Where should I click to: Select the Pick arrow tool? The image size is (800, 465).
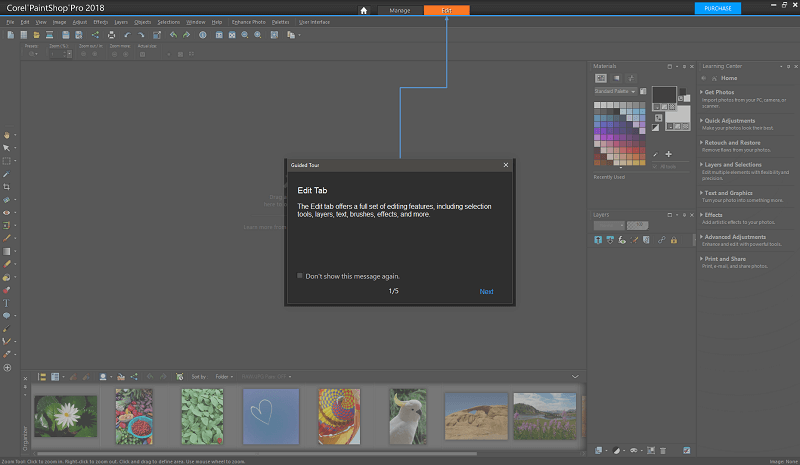point(7,148)
